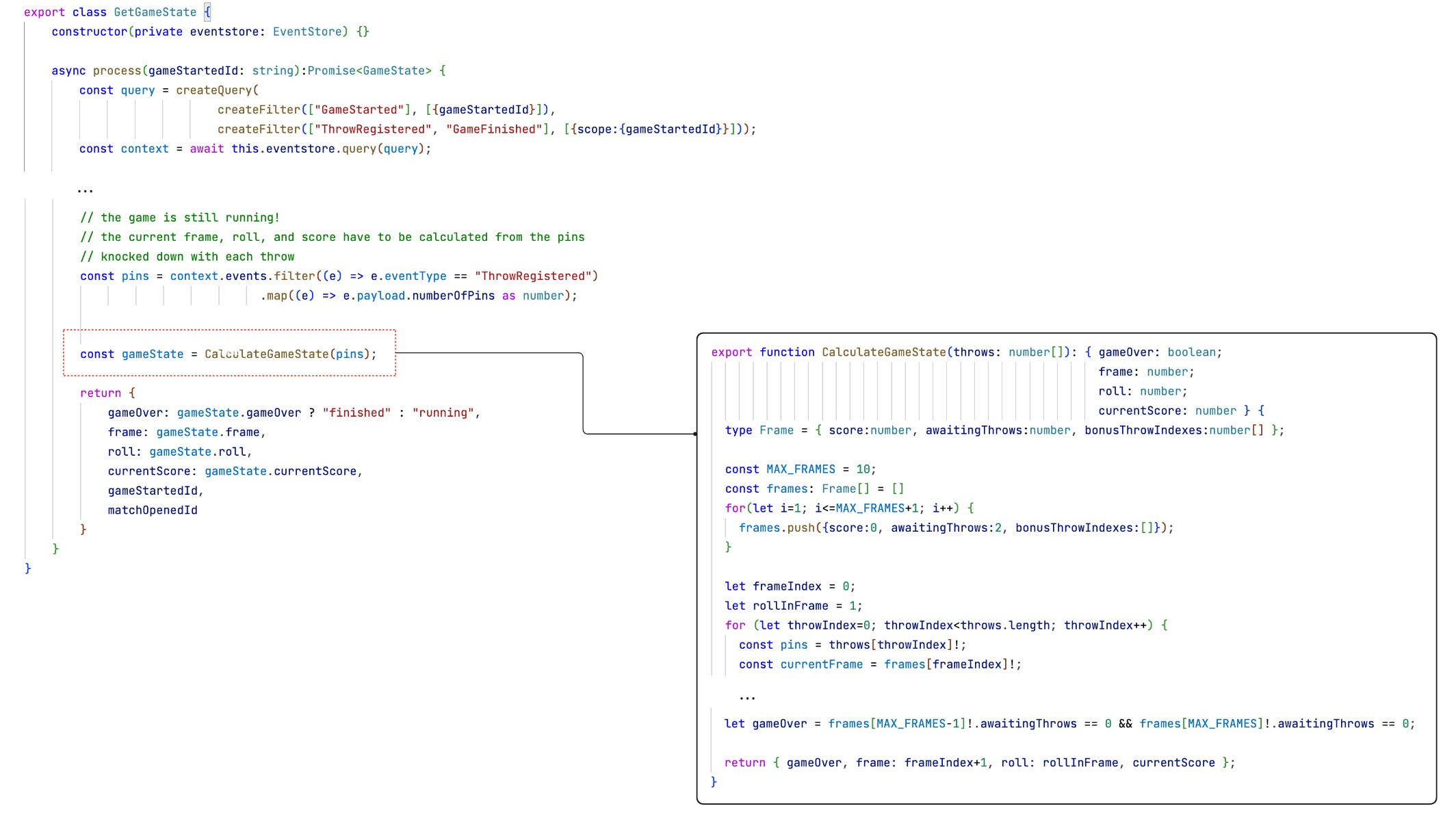Screen dimensions: 1456x817
Task: Click the MAX_FRAMES constant declaration
Action: pyautogui.click(x=801, y=469)
